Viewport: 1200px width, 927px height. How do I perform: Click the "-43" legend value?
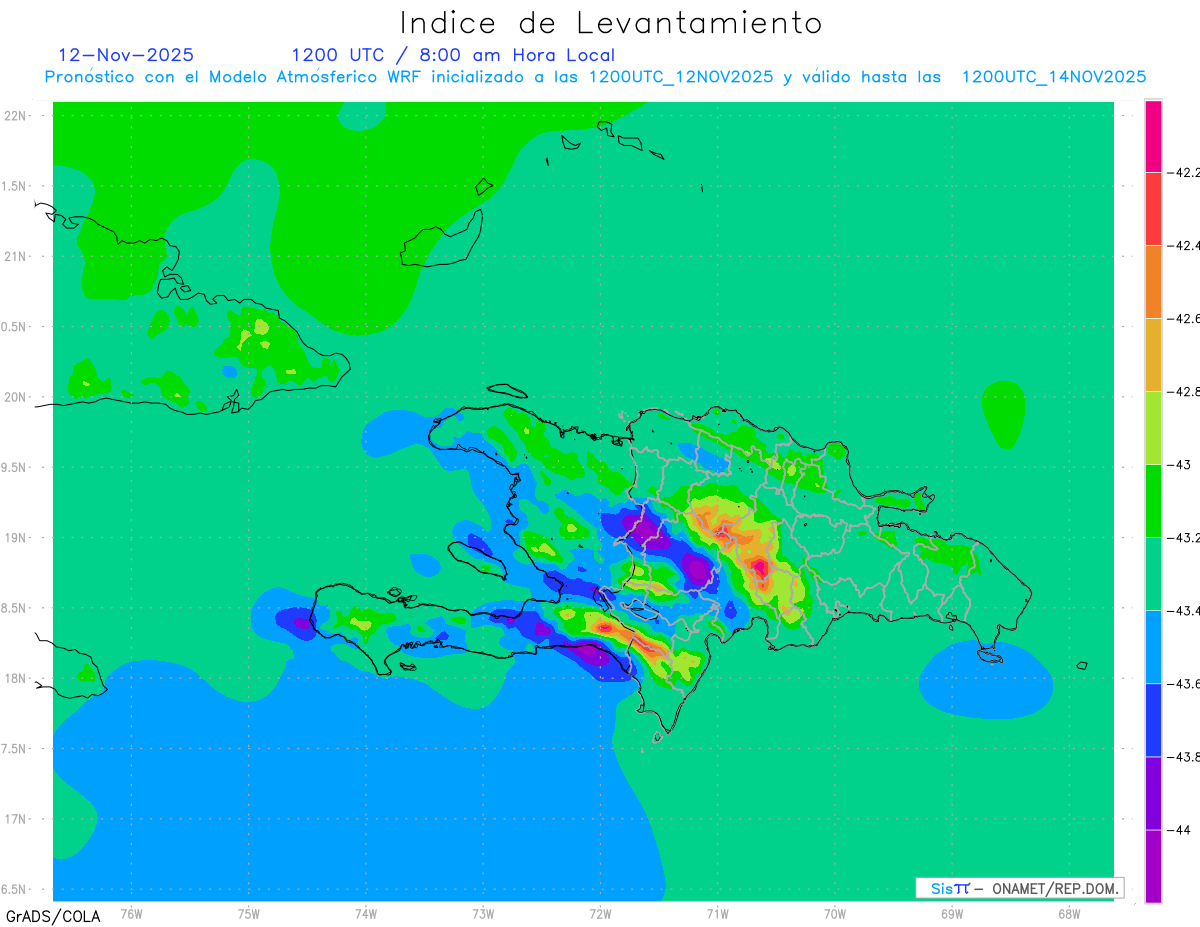(x=1180, y=465)
